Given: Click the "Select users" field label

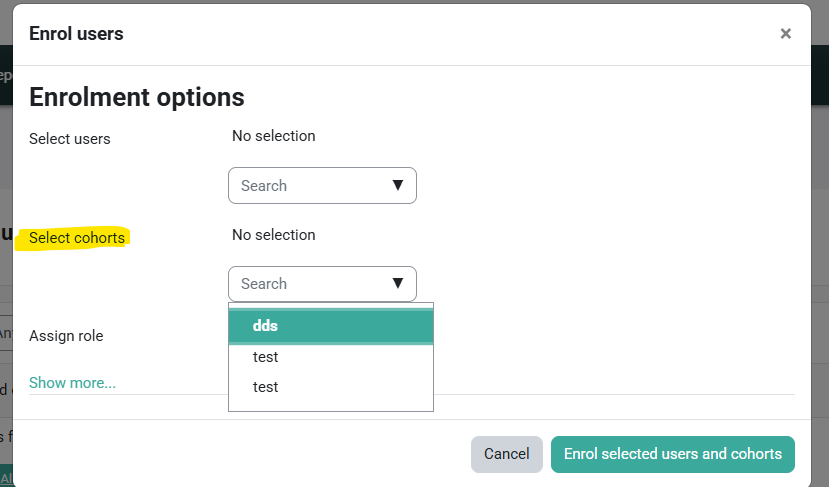Looking at the screenshot, I should tap(70, 139).
